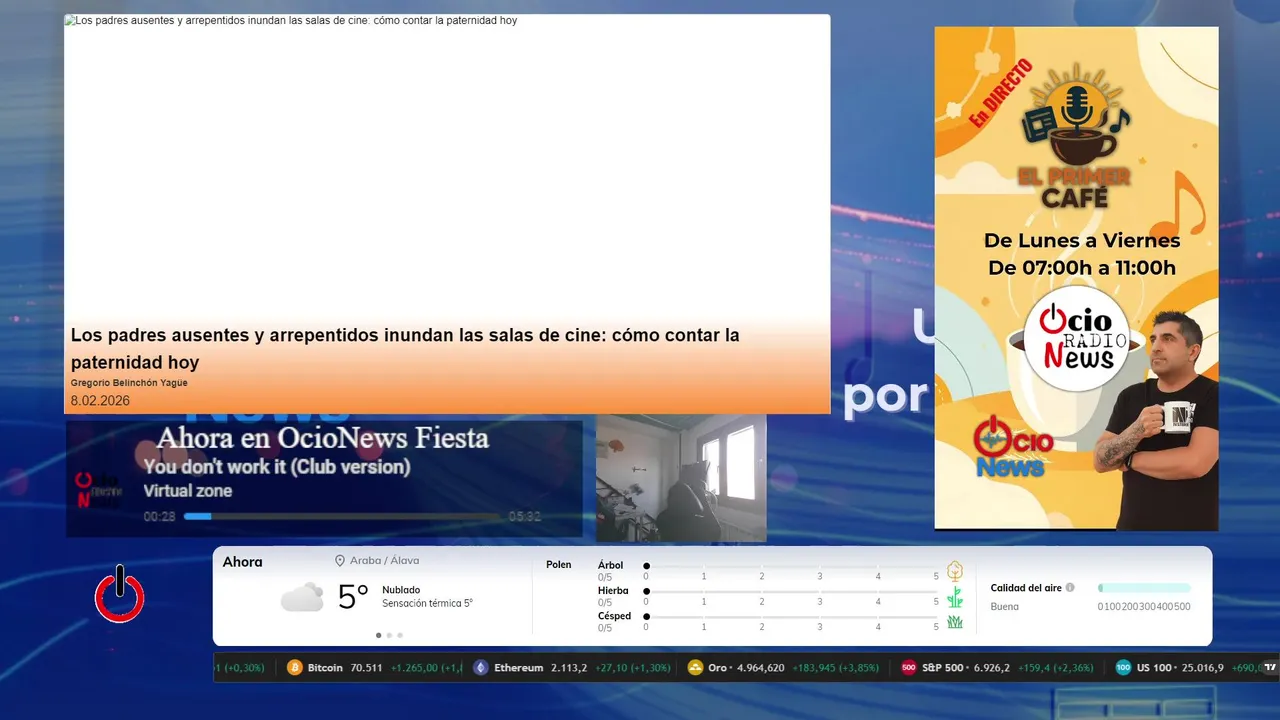Click the article date 8.02.2026
The image size is (1280, 720).
100,401
